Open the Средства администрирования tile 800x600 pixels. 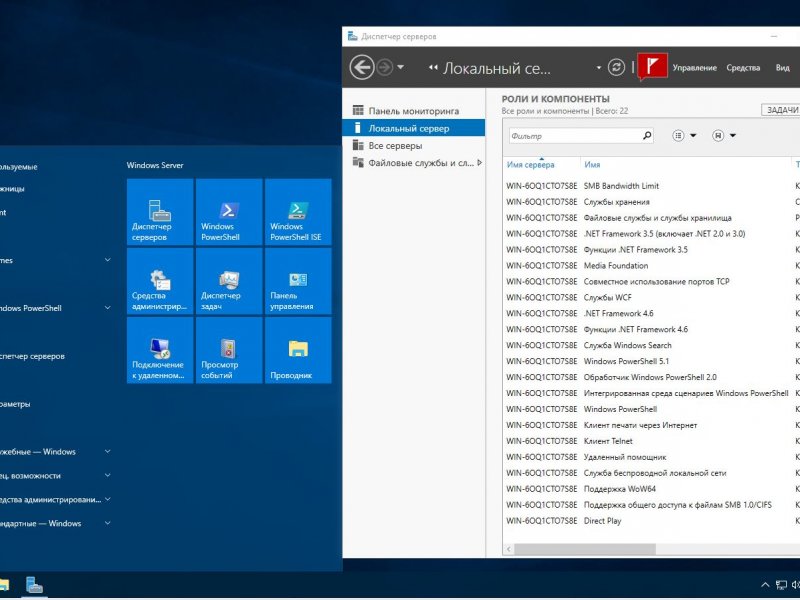pyautogui.click(x=160, y=281)
